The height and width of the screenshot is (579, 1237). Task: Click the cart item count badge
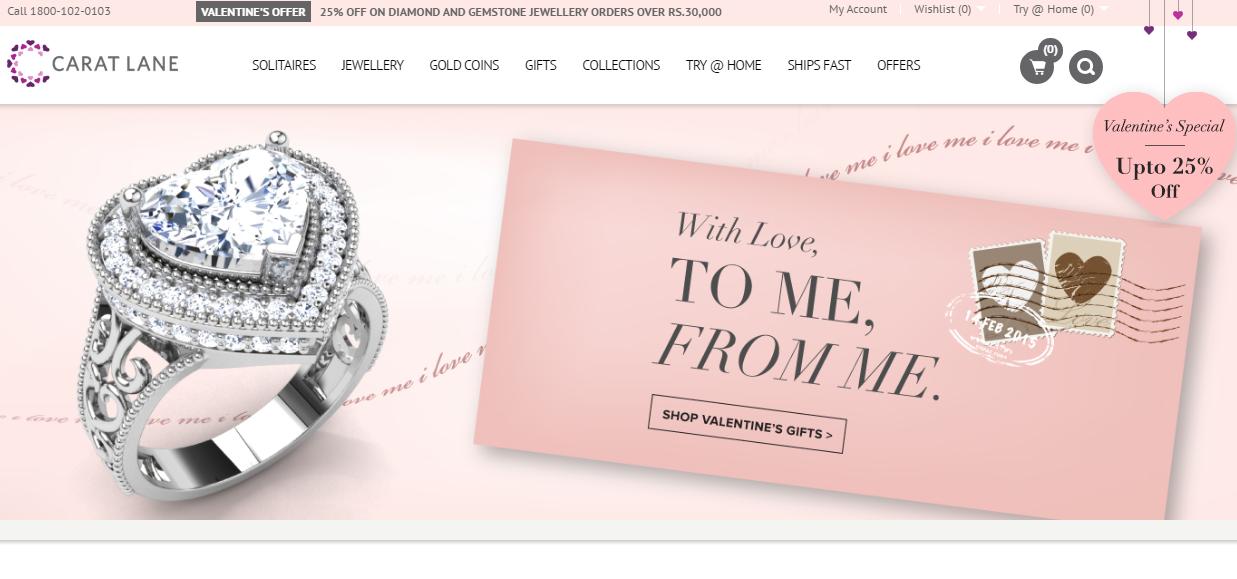click(x=1050, y=49)
